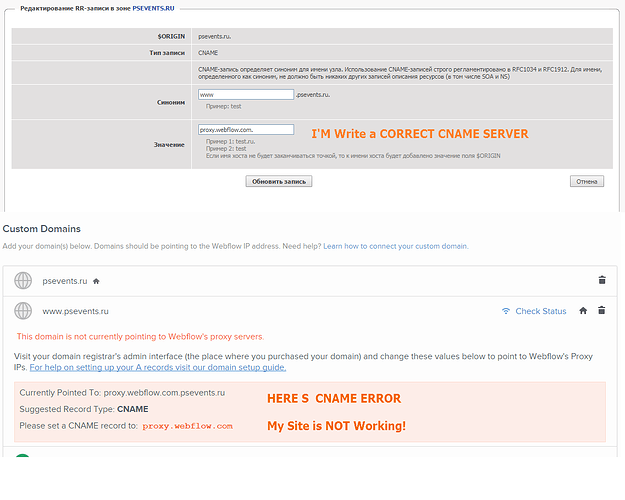Click the wifi icon beside Check Status
Screen dimensions: 625x500
point(506,311)
